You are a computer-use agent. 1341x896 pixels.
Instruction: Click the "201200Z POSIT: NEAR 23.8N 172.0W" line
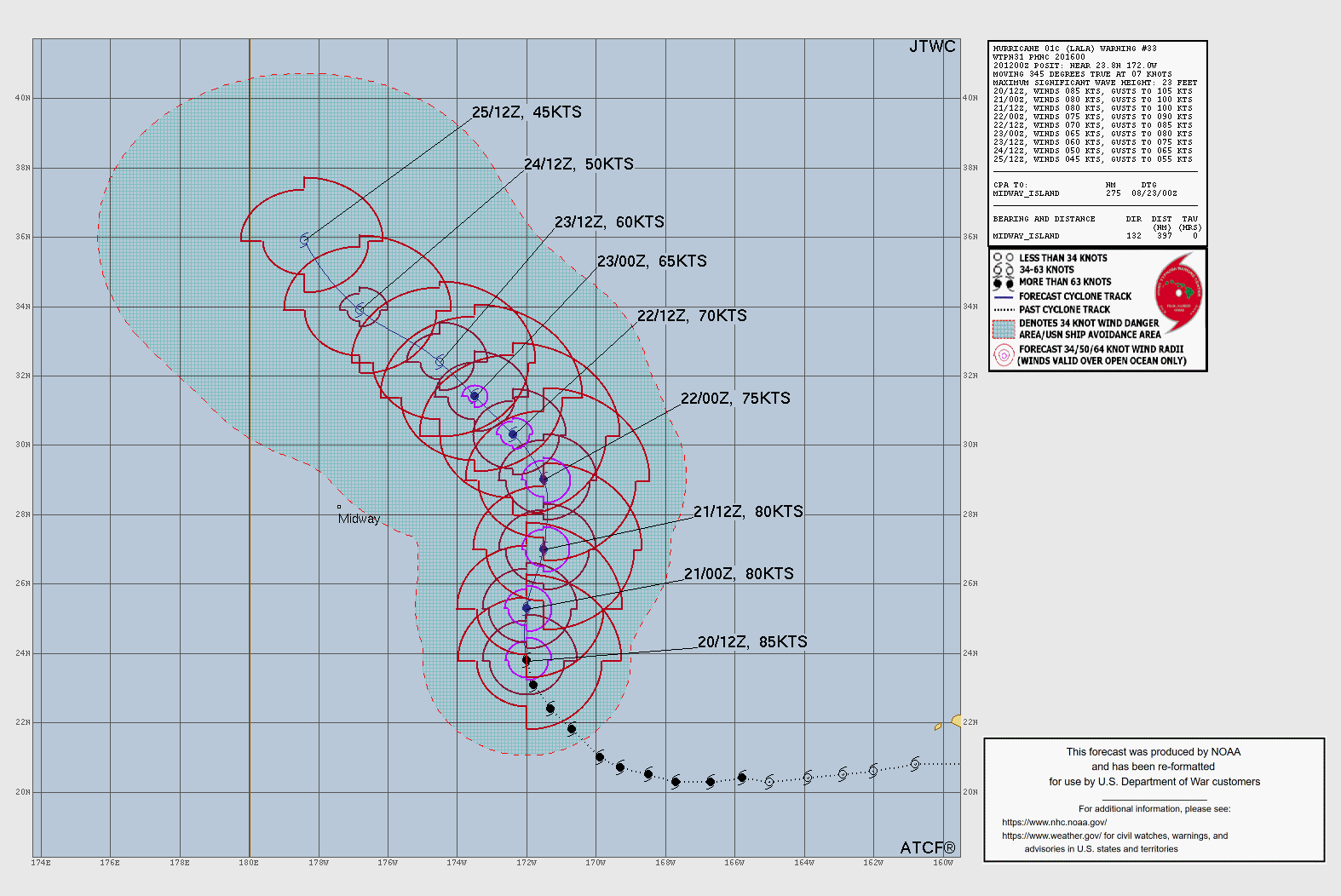tap(1075, 66)
